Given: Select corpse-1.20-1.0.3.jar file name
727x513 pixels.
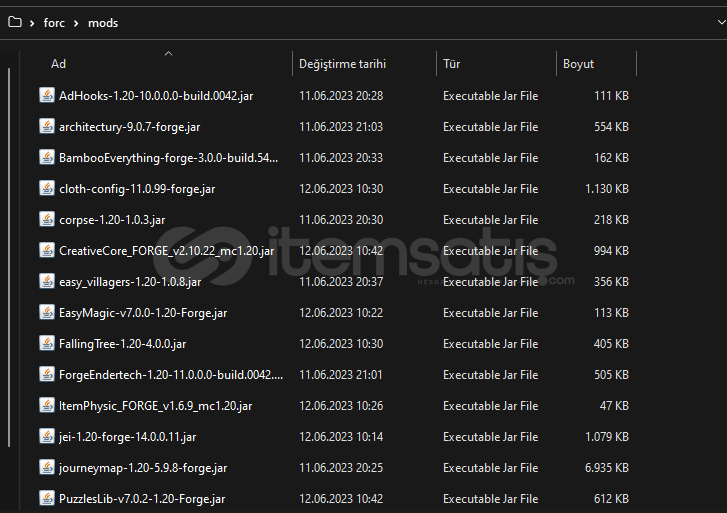Looking at the screenshot, I should click(112, 220).
